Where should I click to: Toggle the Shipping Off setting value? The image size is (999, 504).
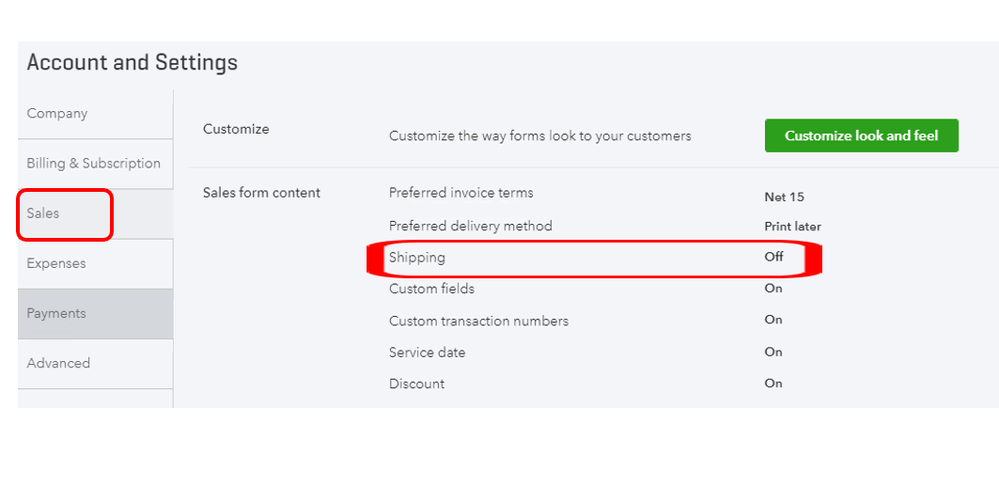pyautogui.click(x=774, y=257)
